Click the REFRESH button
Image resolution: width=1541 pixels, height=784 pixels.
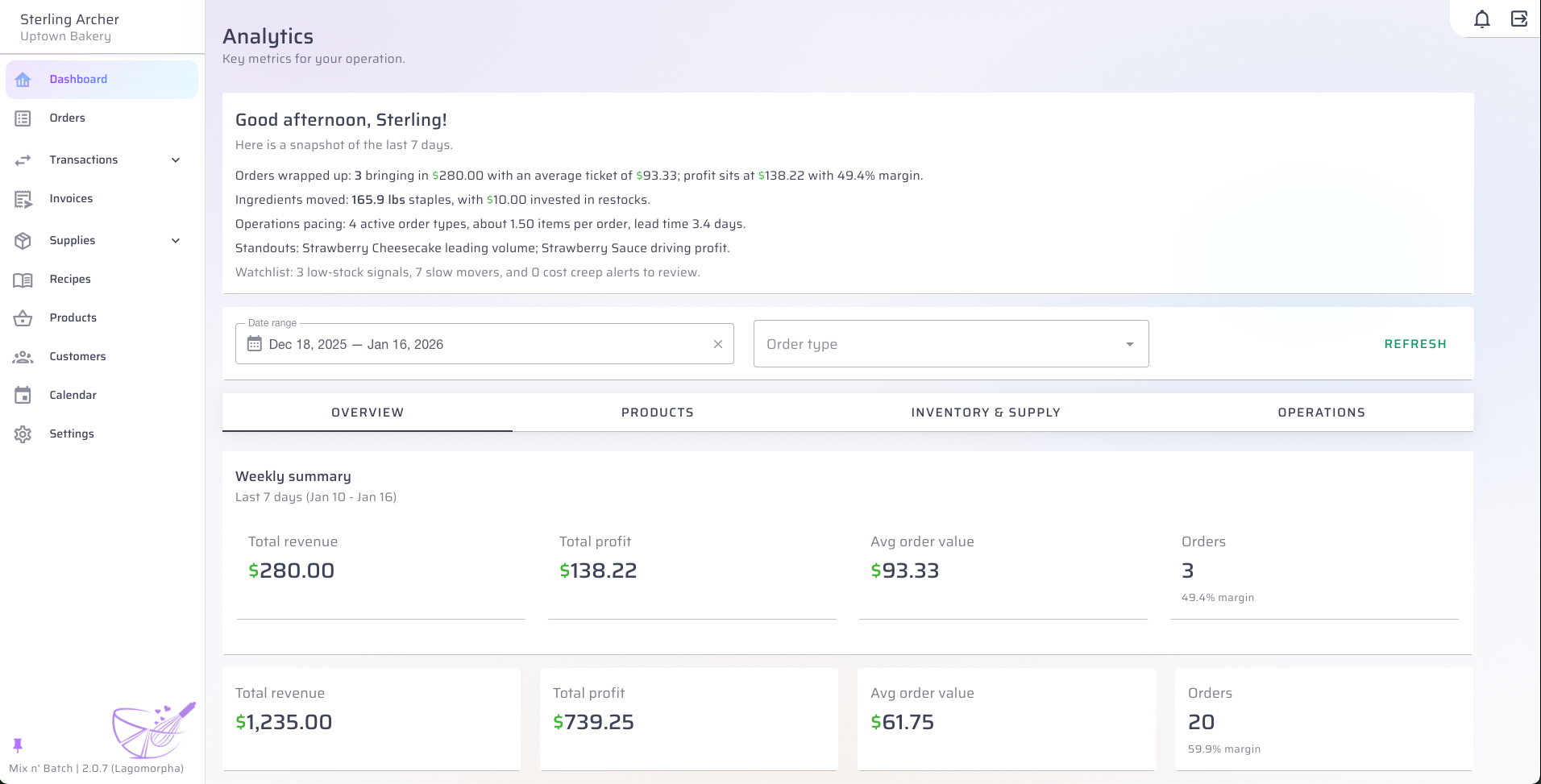click(x=1414, y=343)
